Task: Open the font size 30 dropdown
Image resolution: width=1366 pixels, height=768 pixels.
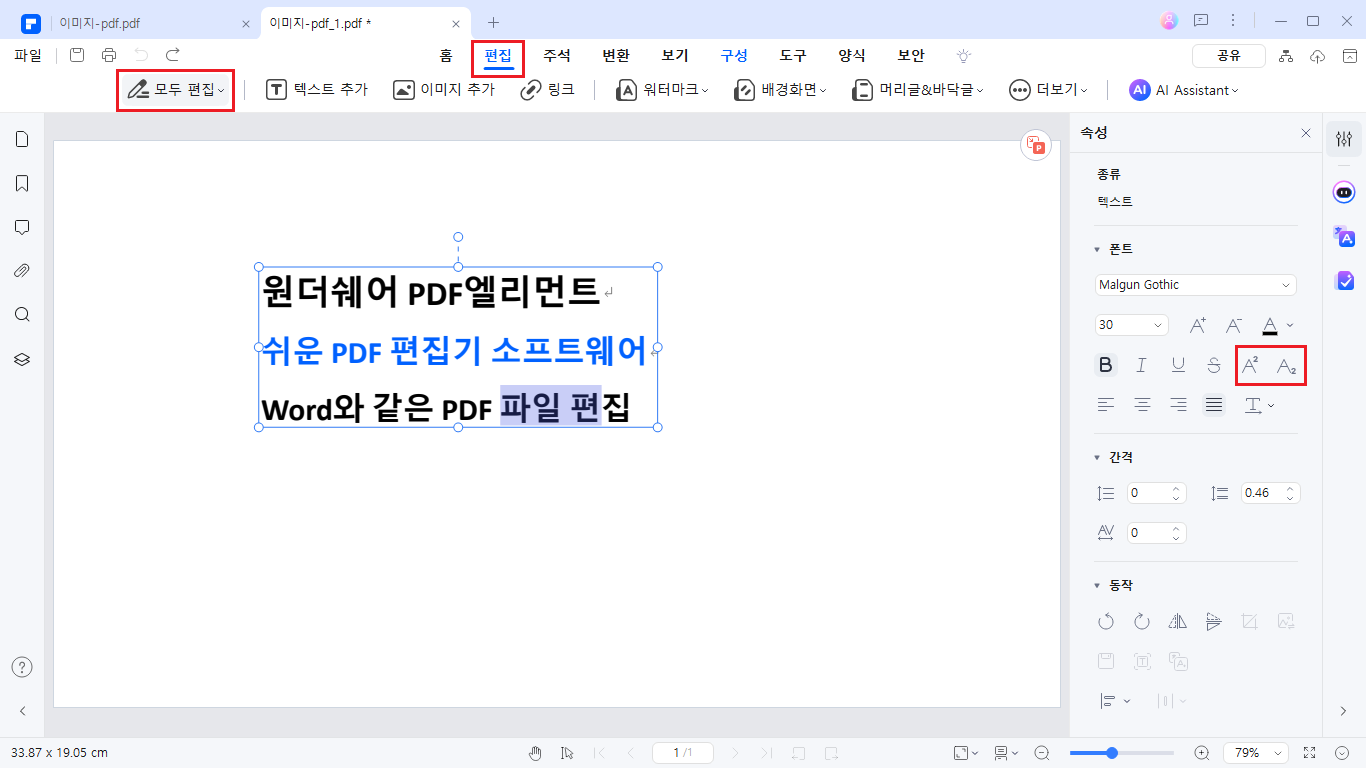Action: click(1132, 325)
